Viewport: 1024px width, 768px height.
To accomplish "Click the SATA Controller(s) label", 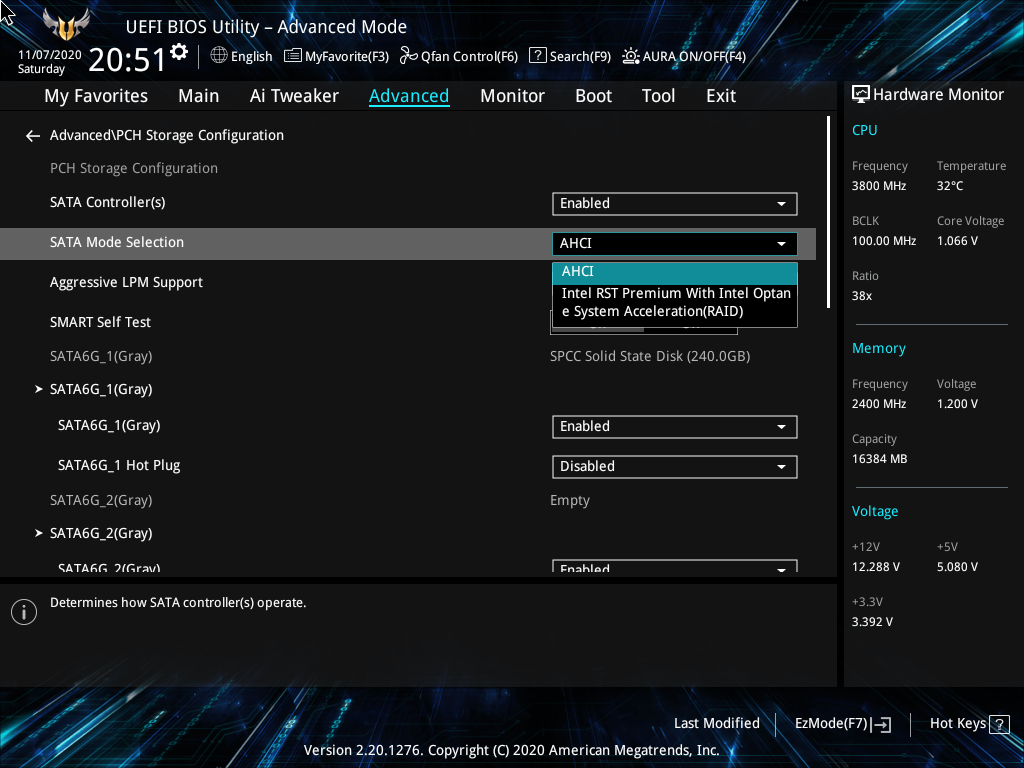I will click(x=107, y=202).
